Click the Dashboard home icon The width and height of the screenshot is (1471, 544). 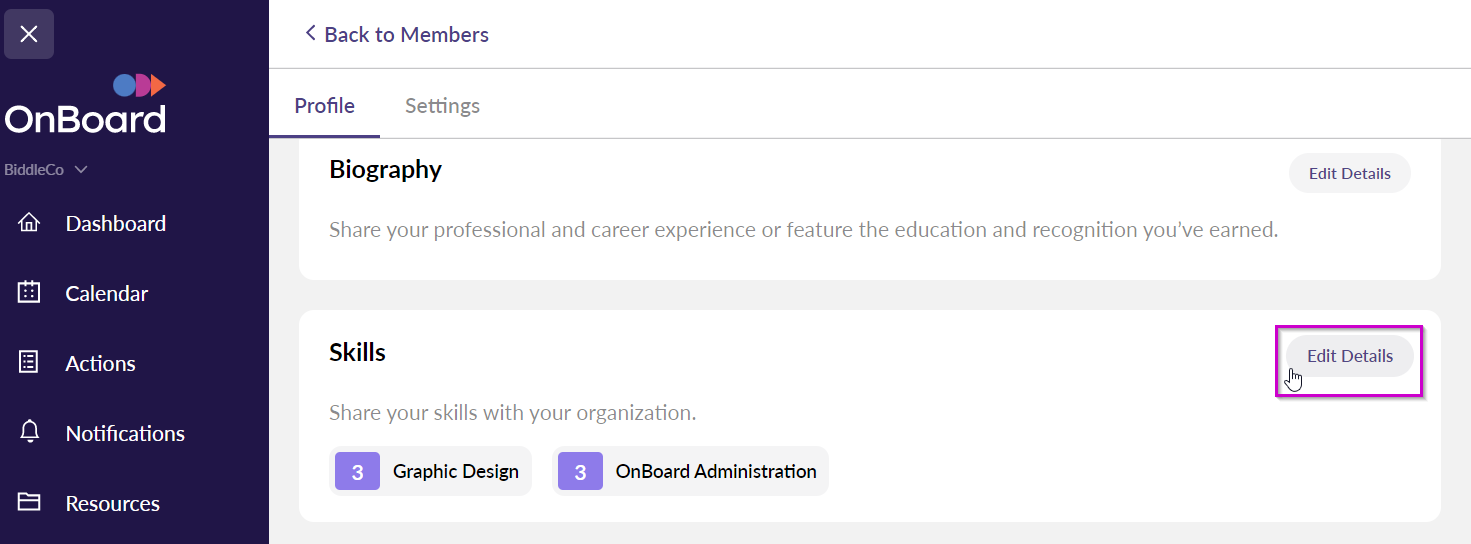point(29,223)
